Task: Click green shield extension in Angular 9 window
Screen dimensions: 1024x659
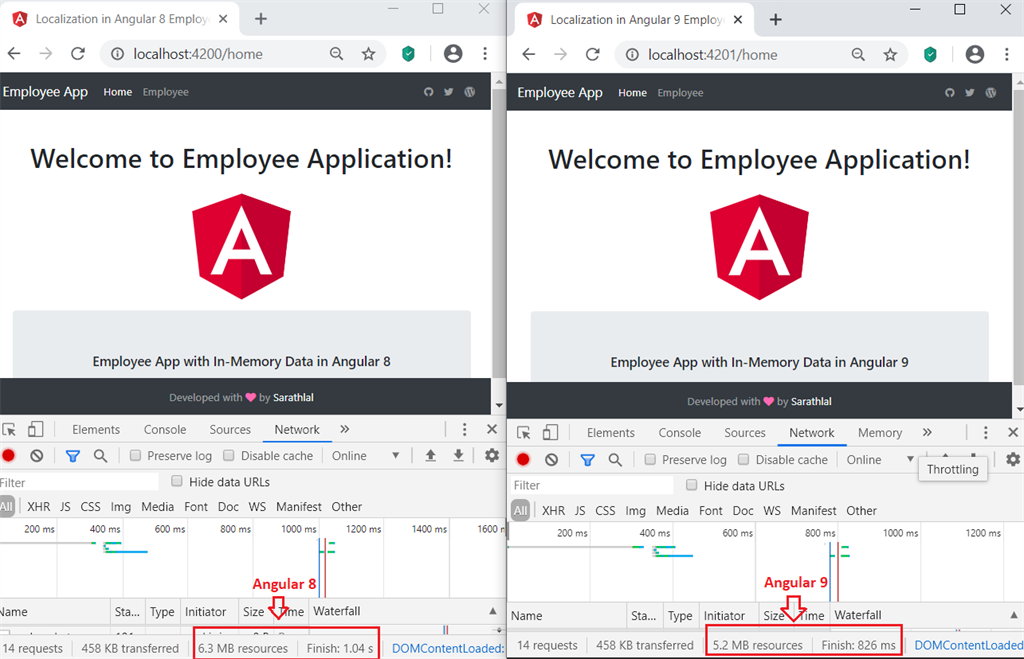Action: (930, 55)
